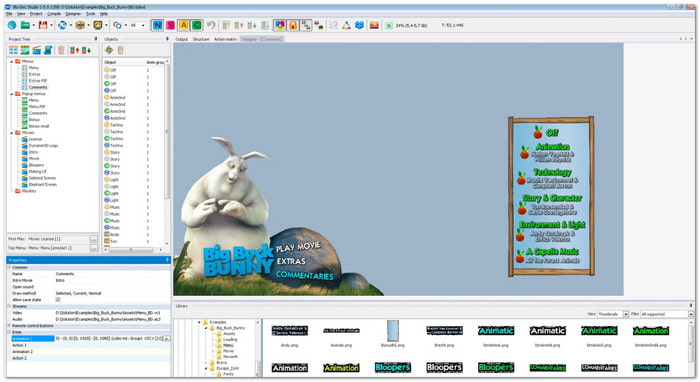700x382 pixels.
Task: Select the green C state button
Action: (196, 25)
